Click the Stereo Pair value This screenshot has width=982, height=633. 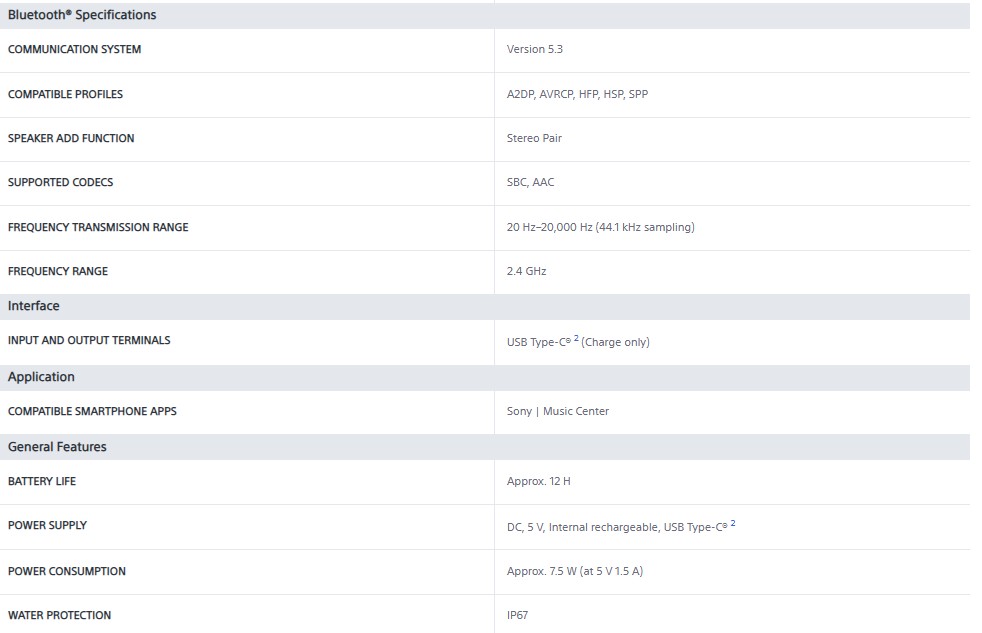[x=534, y=138]
